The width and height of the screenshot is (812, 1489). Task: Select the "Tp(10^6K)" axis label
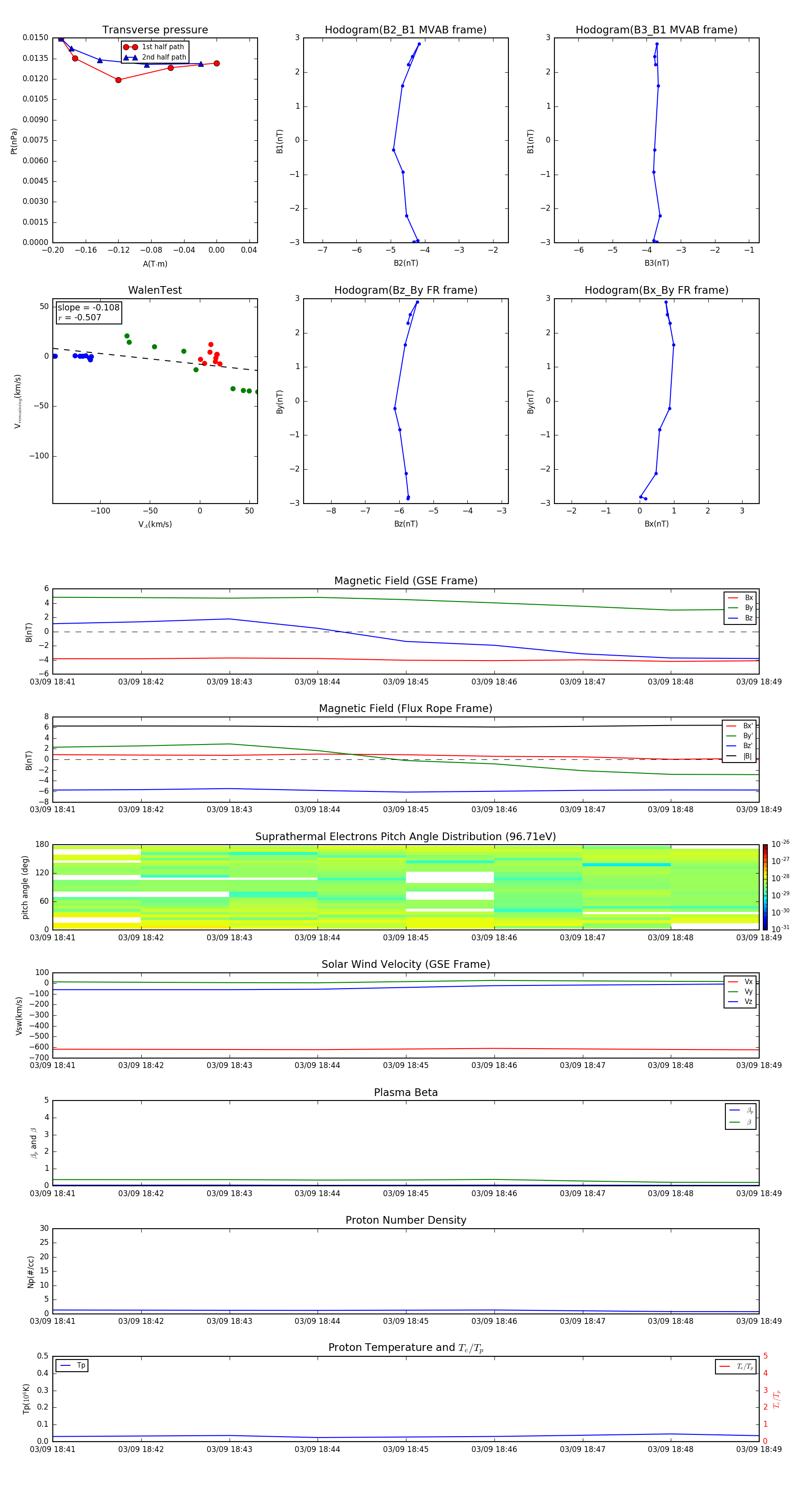click(x=26, y=1399)
